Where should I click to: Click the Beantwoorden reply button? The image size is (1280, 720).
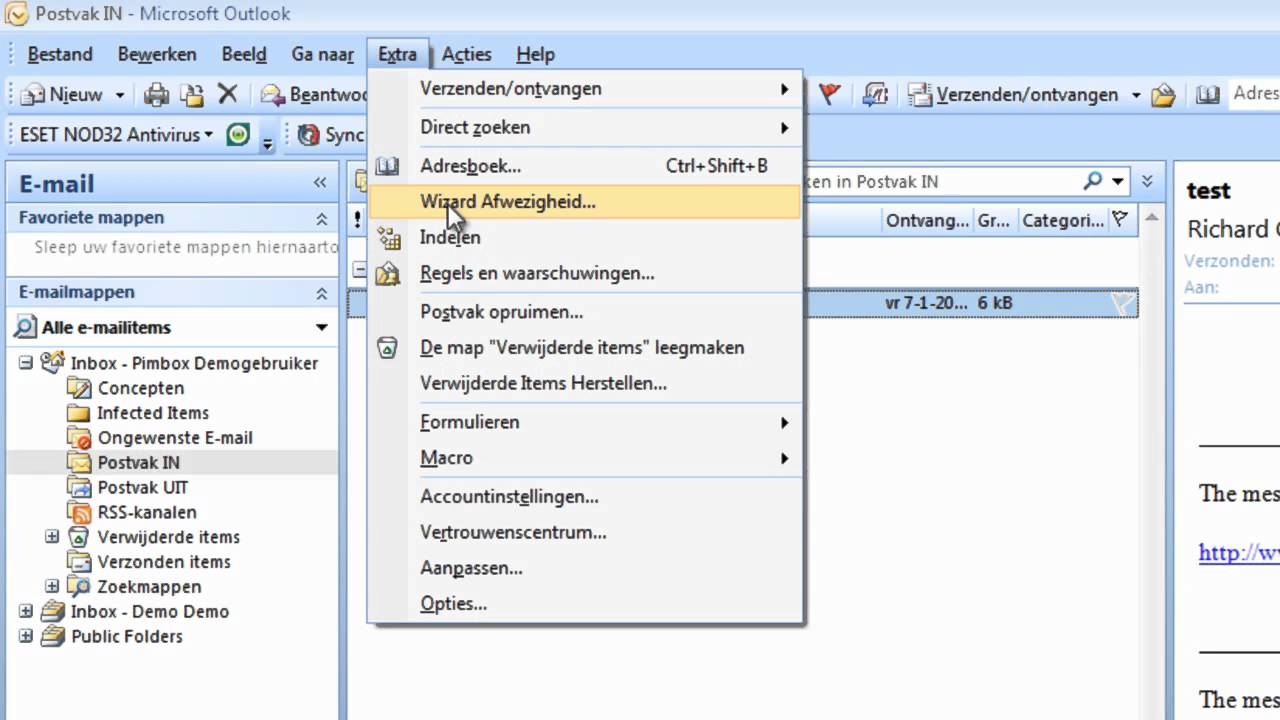click(x=314, y=95)
